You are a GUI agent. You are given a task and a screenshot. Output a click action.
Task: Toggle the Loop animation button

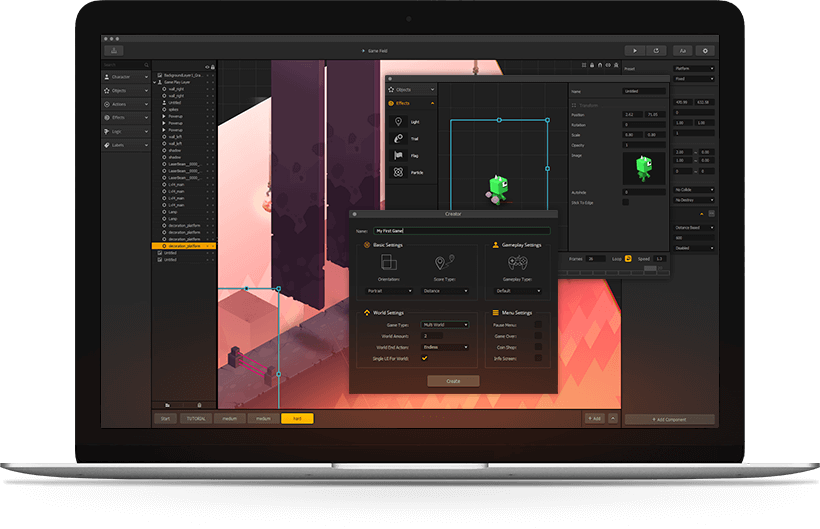pyautogui.click(x=628, y=258)
